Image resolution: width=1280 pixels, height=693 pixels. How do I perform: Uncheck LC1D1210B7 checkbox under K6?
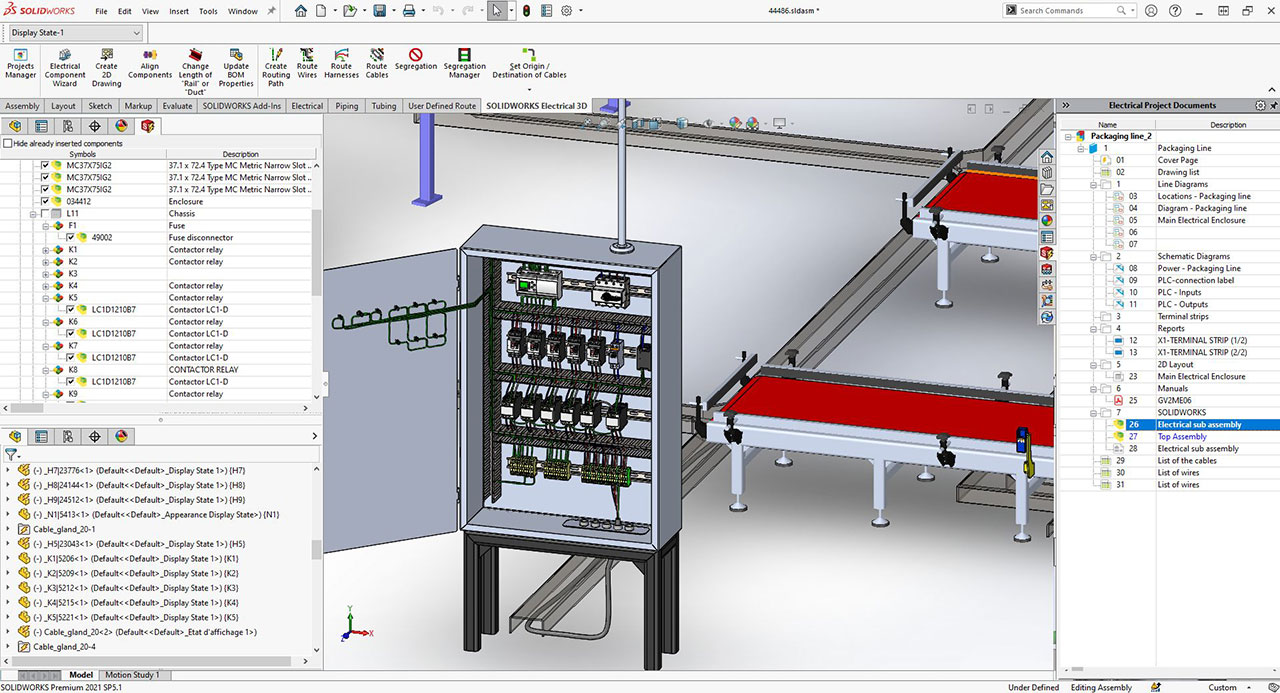click(70, 333)
